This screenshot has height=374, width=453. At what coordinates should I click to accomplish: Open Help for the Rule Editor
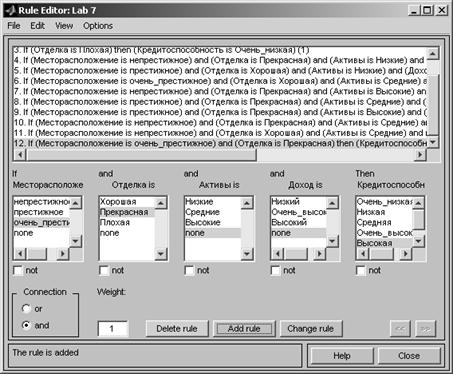click(342, 356)
